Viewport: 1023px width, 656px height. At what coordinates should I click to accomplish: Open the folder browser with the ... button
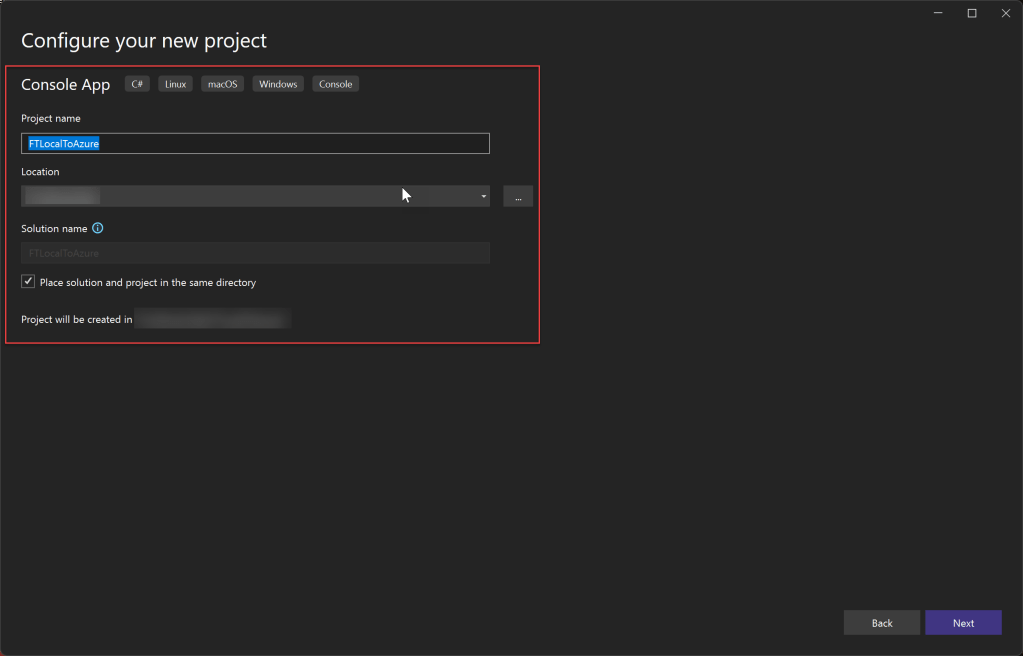point(518,196)
